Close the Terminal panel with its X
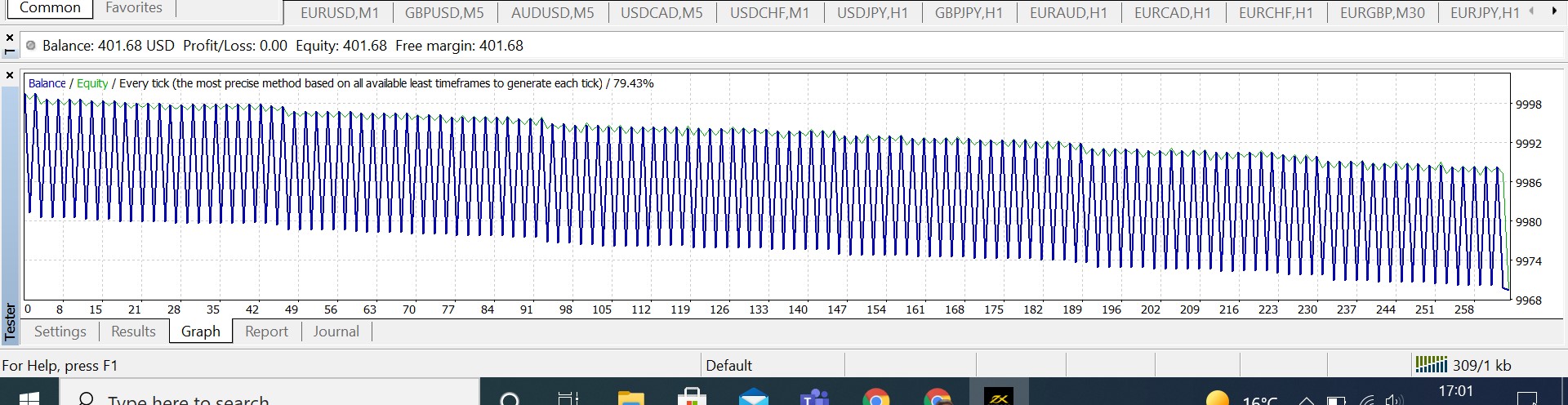 click(10, 38)
